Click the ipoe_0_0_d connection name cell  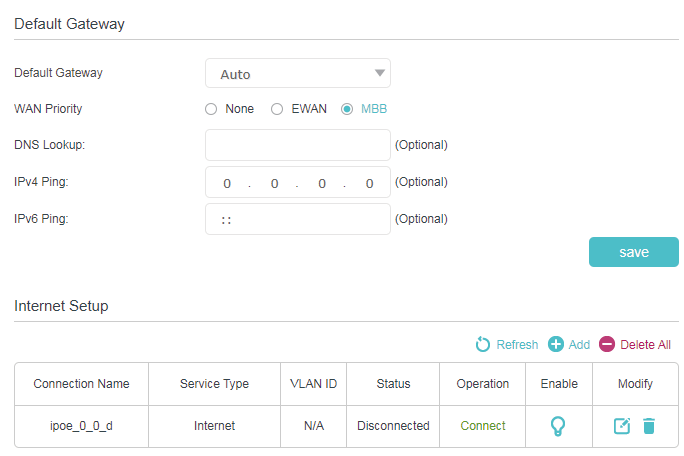coord(82,426)
